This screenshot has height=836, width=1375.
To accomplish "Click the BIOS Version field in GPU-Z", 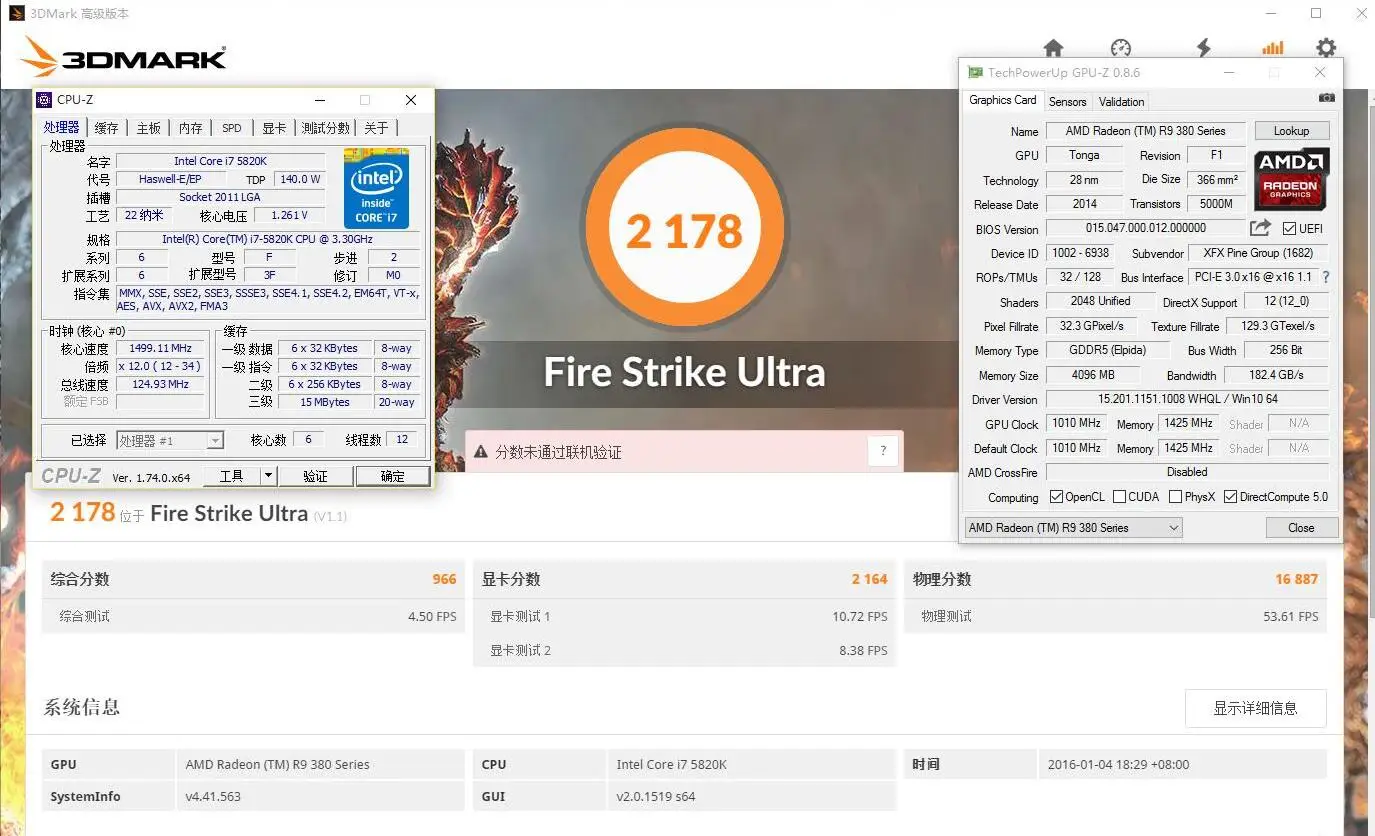I will [1145, 228].
